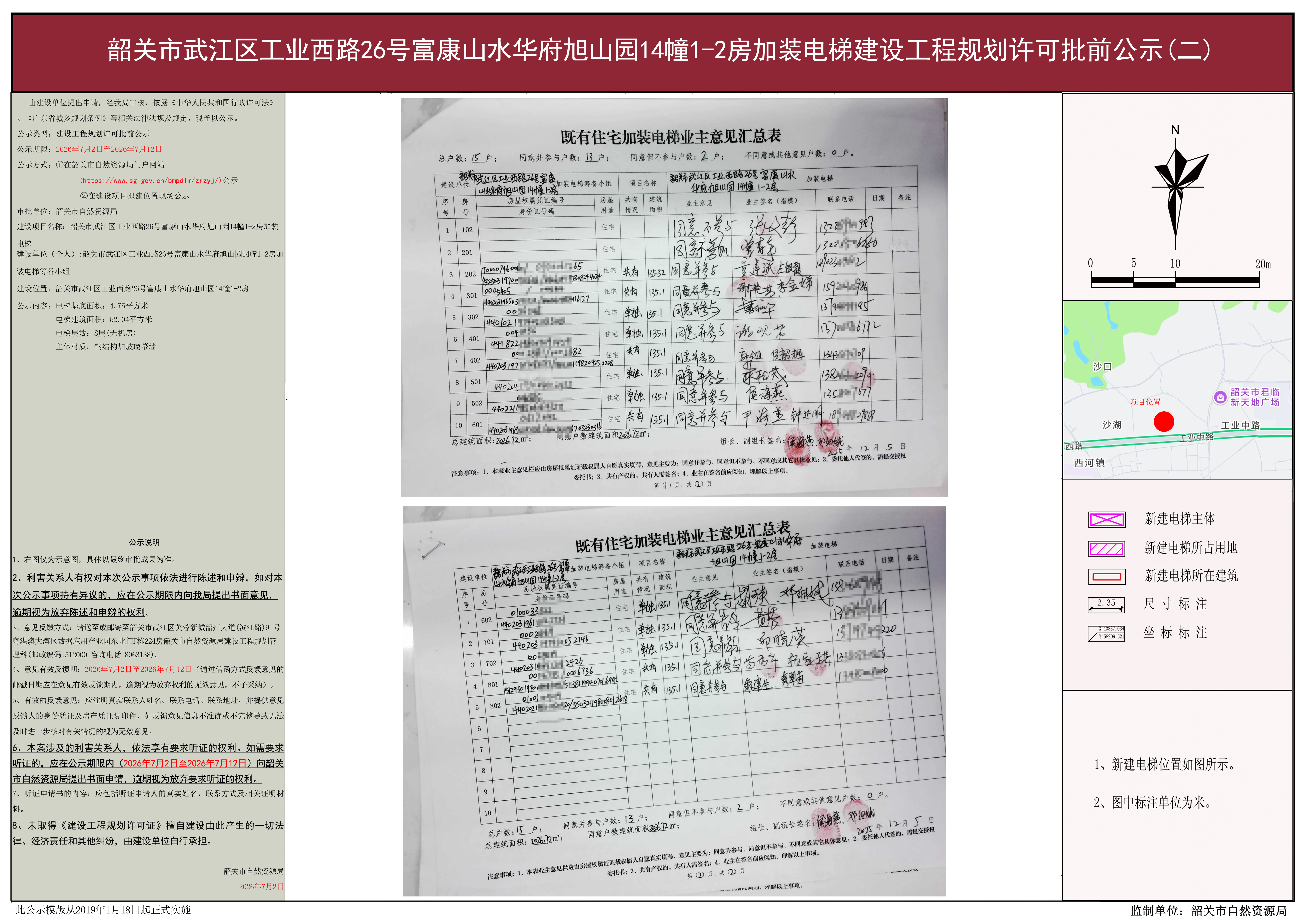Viewport: 1306px width, 924px height.
Task: Click the 新建电梯主体 legend label
Action: [x=1180, y=518]
